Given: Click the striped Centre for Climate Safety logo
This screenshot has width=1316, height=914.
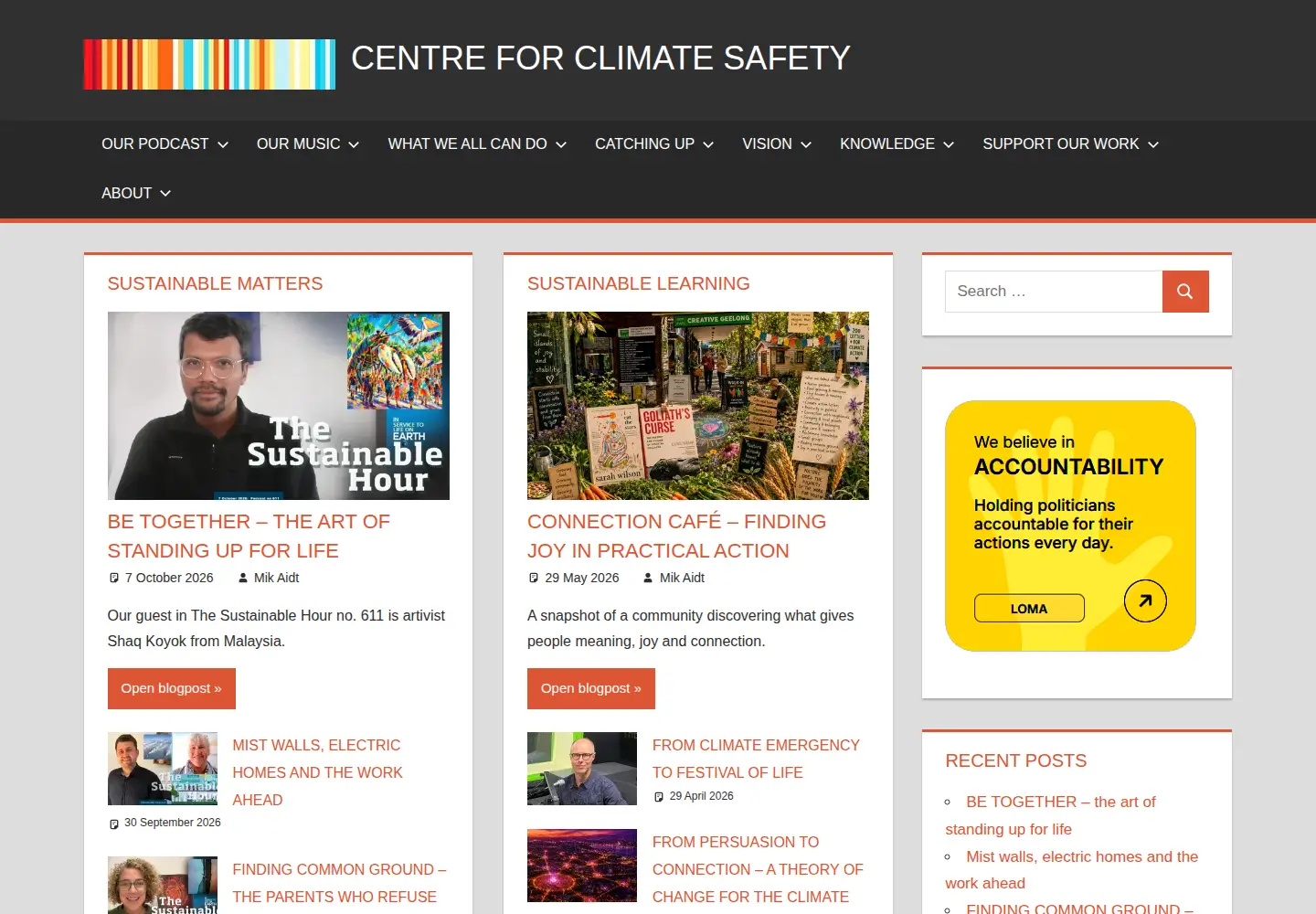Looking at the screenshot, I should [x=209, y=64].
